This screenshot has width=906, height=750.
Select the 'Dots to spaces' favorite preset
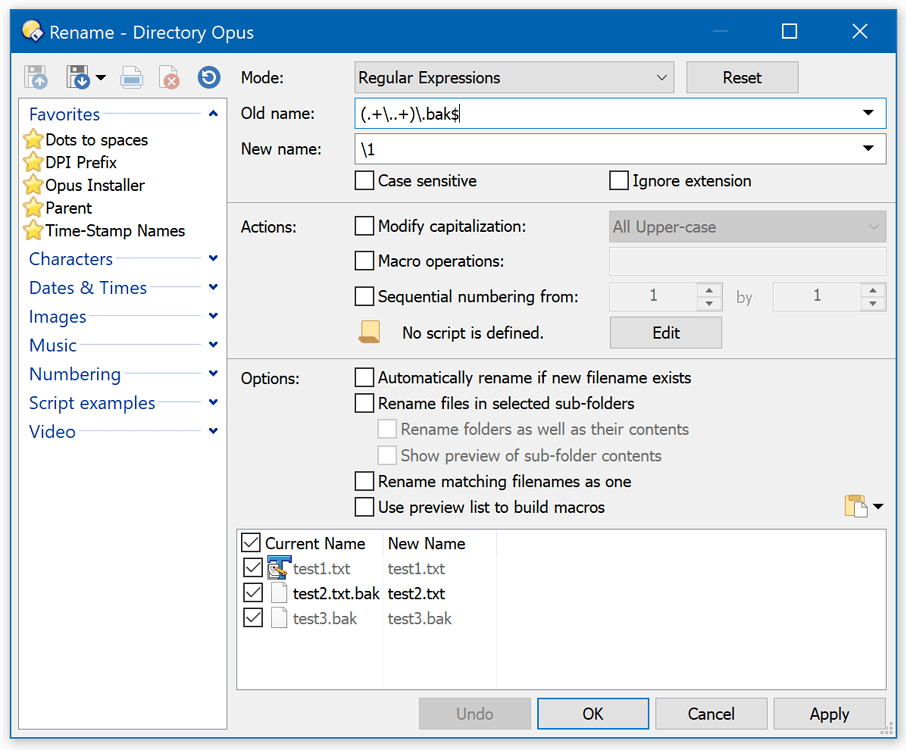(95, 139)
